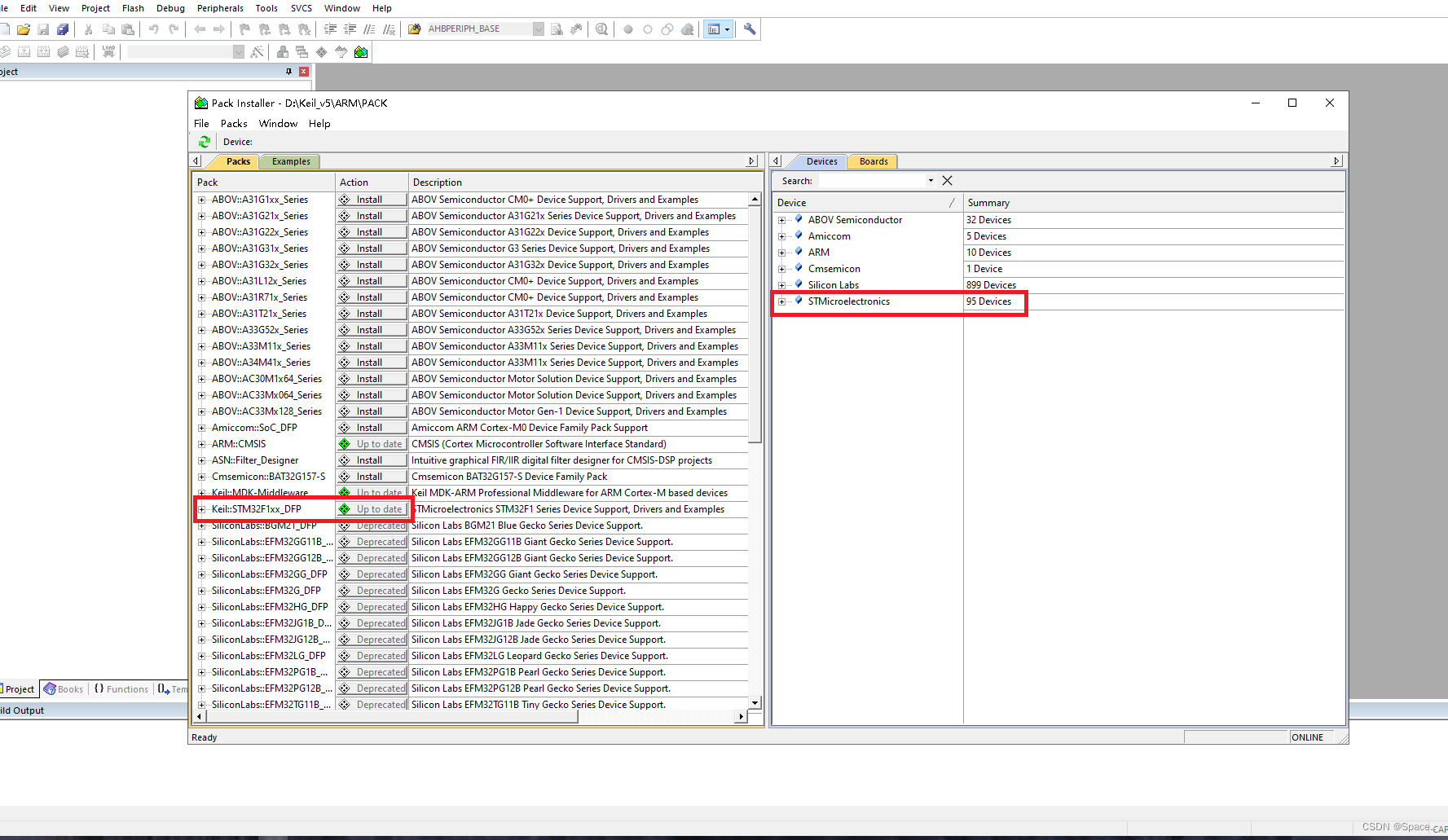Click the Save All icon
Image resolution: width=1448 pixels, height=840 pixels.
point(63,29)
